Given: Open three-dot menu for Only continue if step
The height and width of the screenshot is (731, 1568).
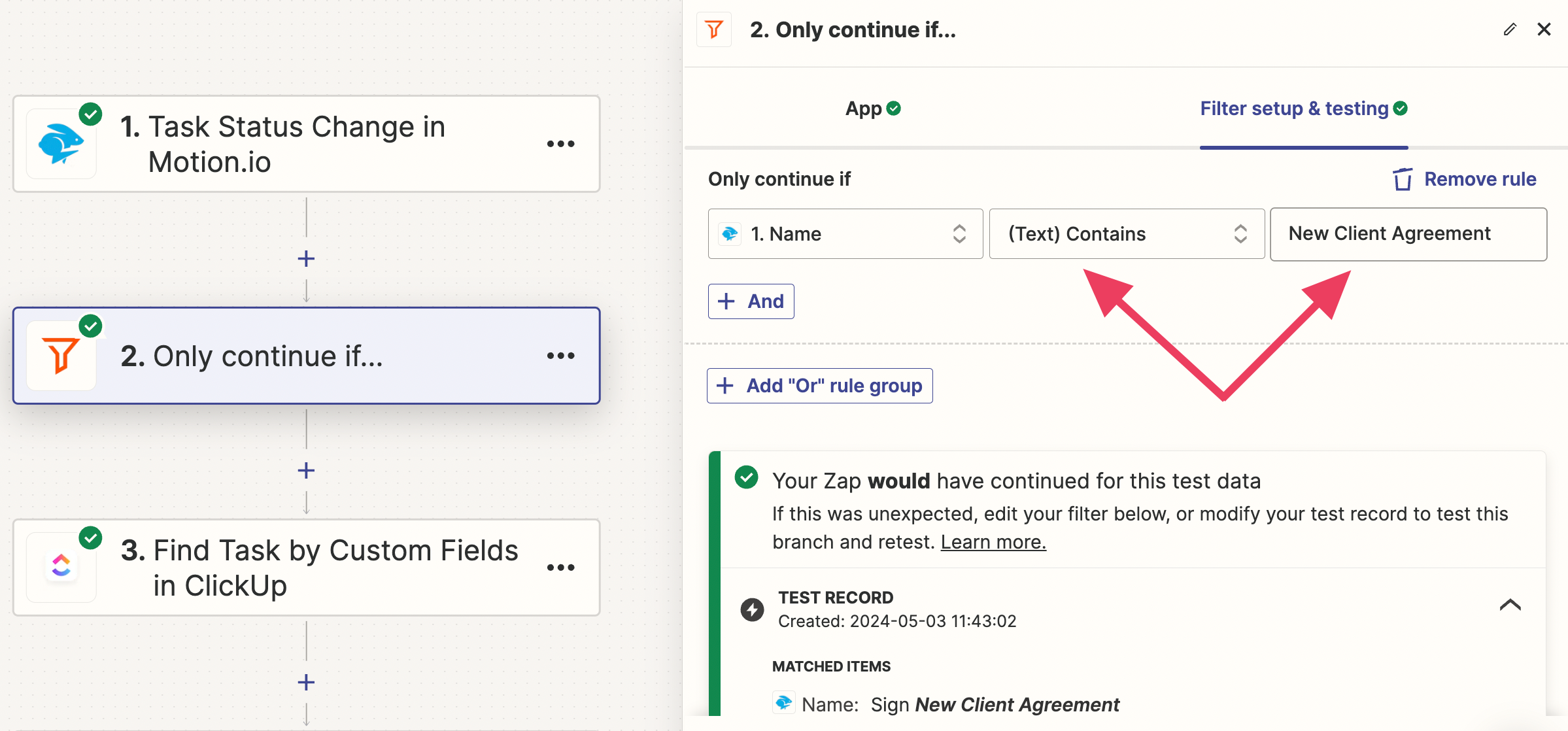Looking at the screenshot, I should click(x=560, y=356).
